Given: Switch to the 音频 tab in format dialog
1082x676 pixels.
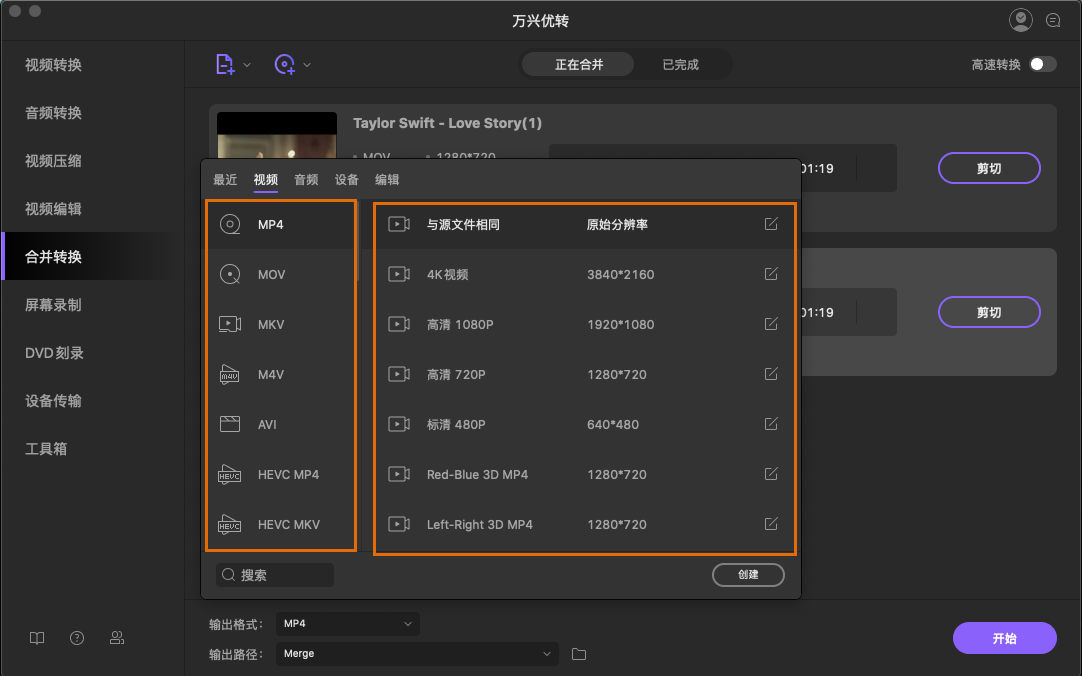Looking at the screenshot, I should coord(305,179).
